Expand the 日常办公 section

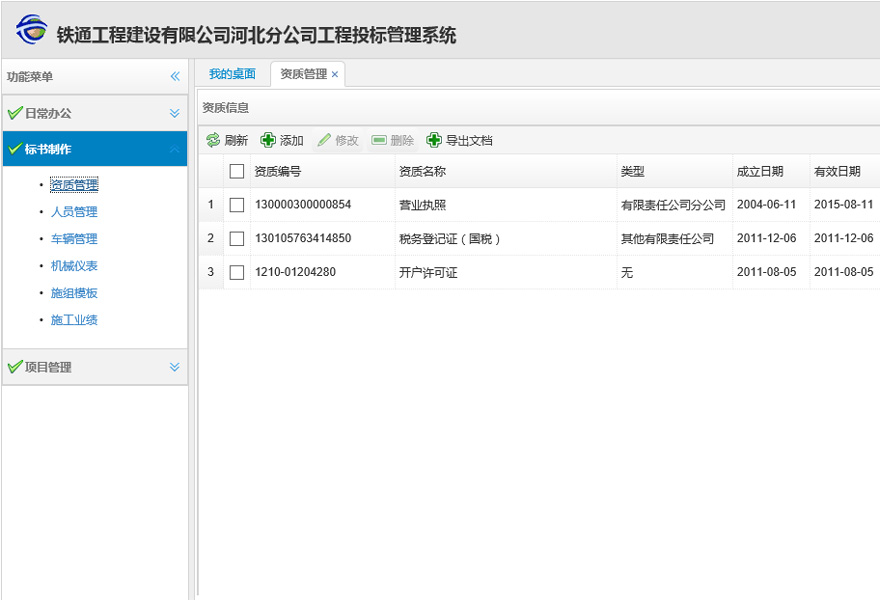coord(173,113)
